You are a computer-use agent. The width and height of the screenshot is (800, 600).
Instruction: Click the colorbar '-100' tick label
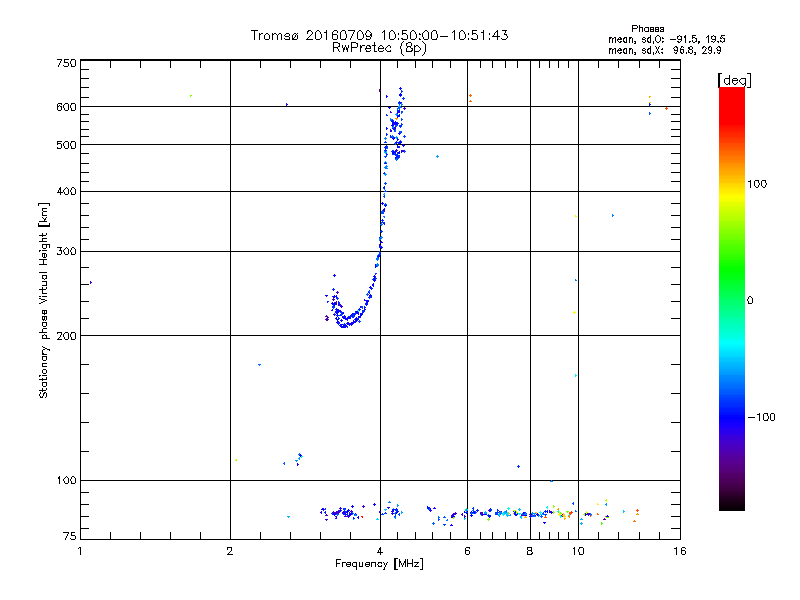coord(761,417)
